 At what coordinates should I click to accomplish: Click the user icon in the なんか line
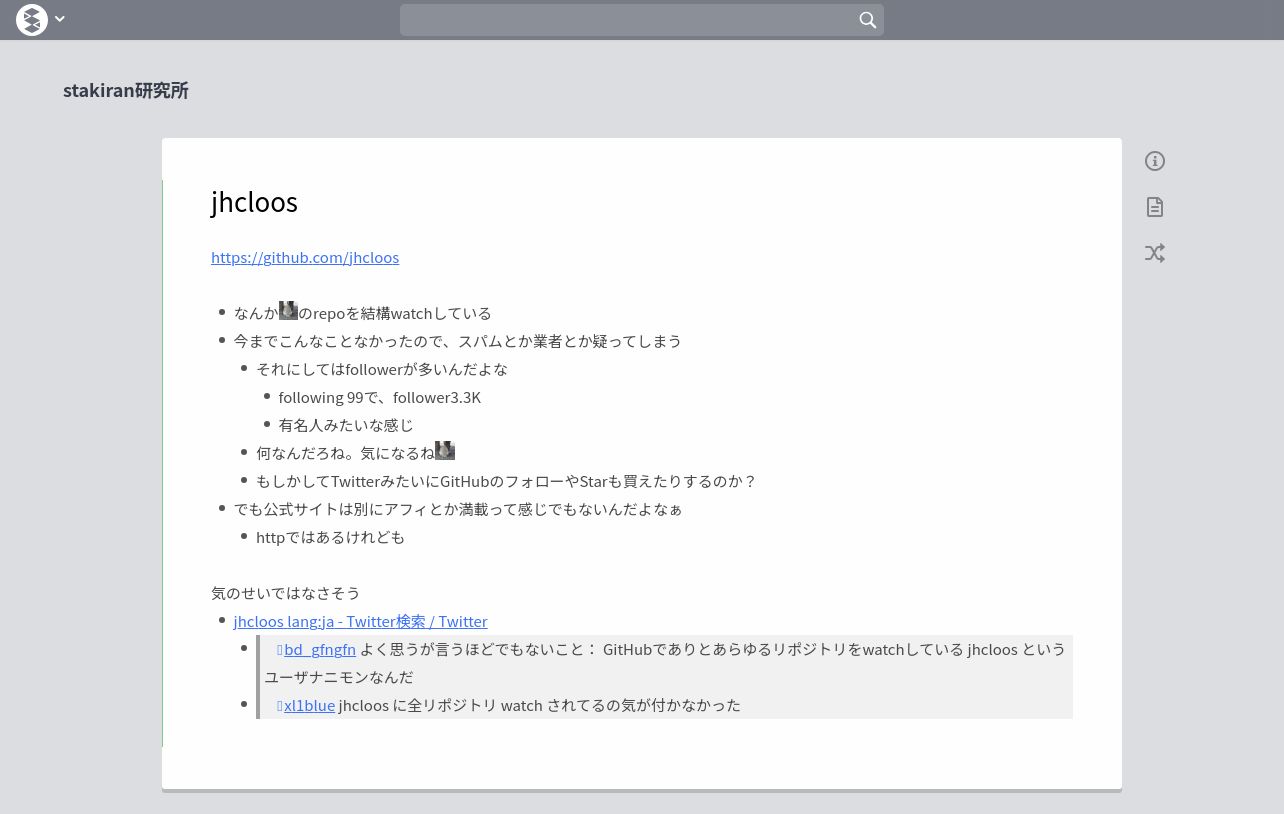(x=288, y=311)
